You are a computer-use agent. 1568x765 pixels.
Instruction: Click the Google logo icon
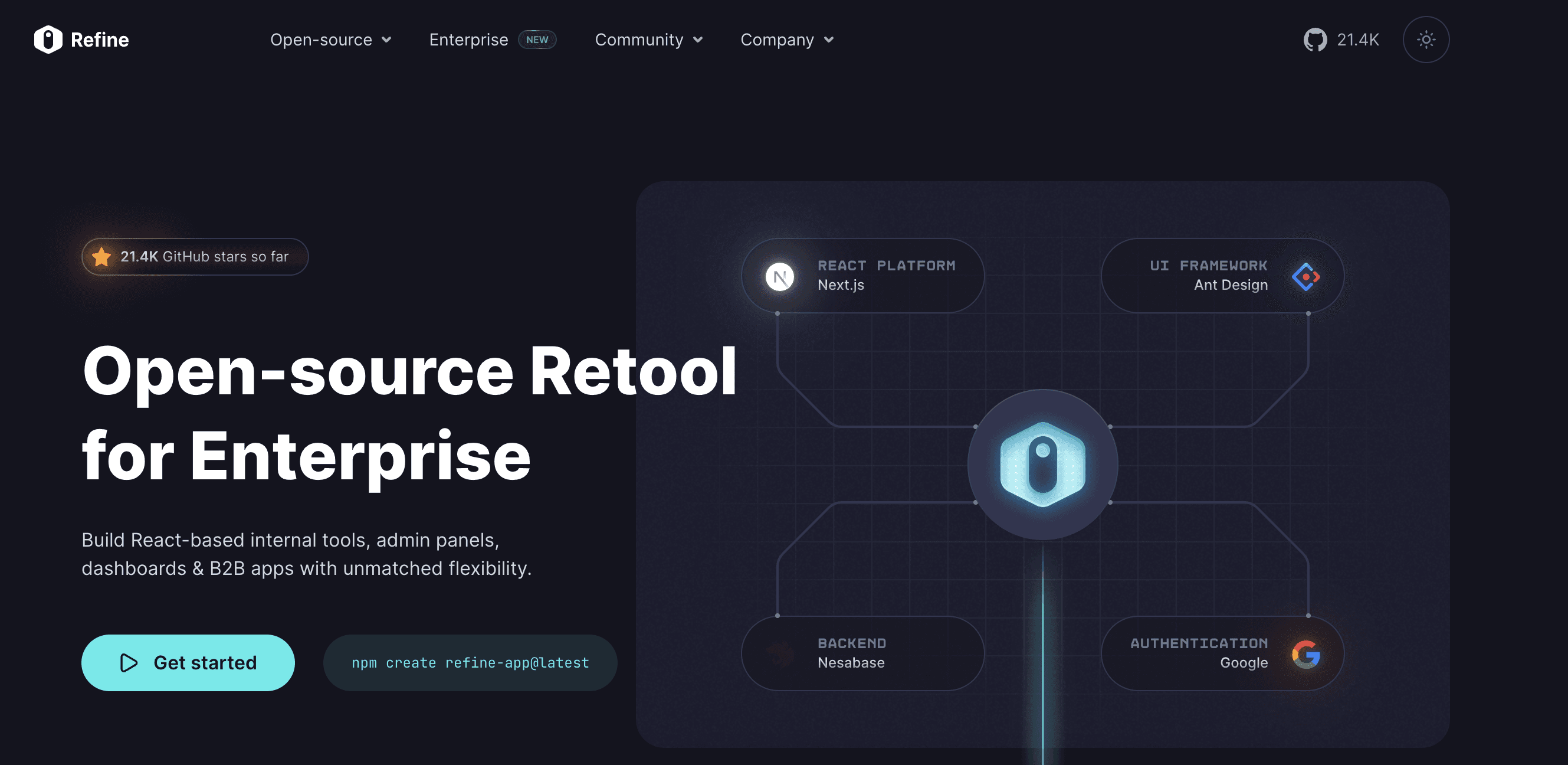1305,654
